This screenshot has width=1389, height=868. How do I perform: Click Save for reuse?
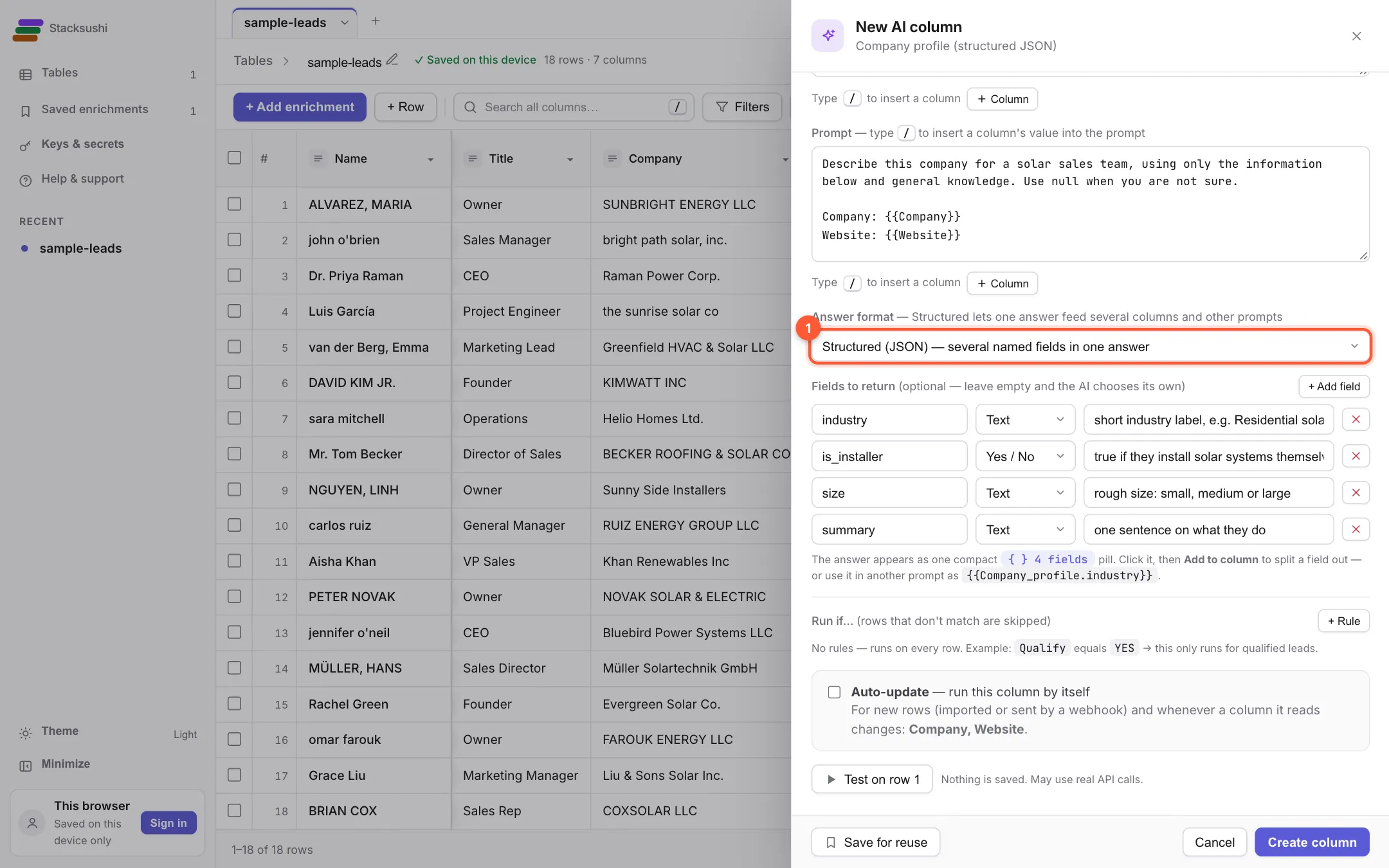(876, 842)
